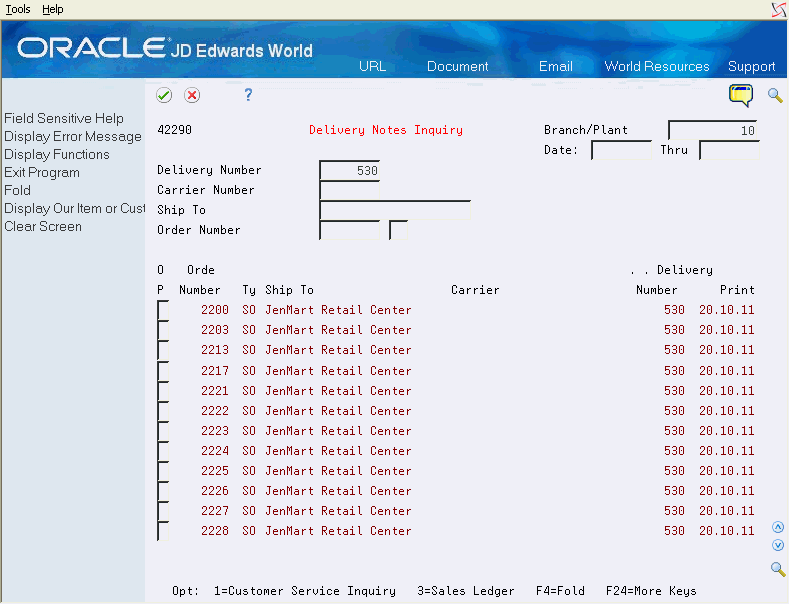Click order number 2200 text
The height and width of the screenshot is (604, 789).
tap(215, 310)
